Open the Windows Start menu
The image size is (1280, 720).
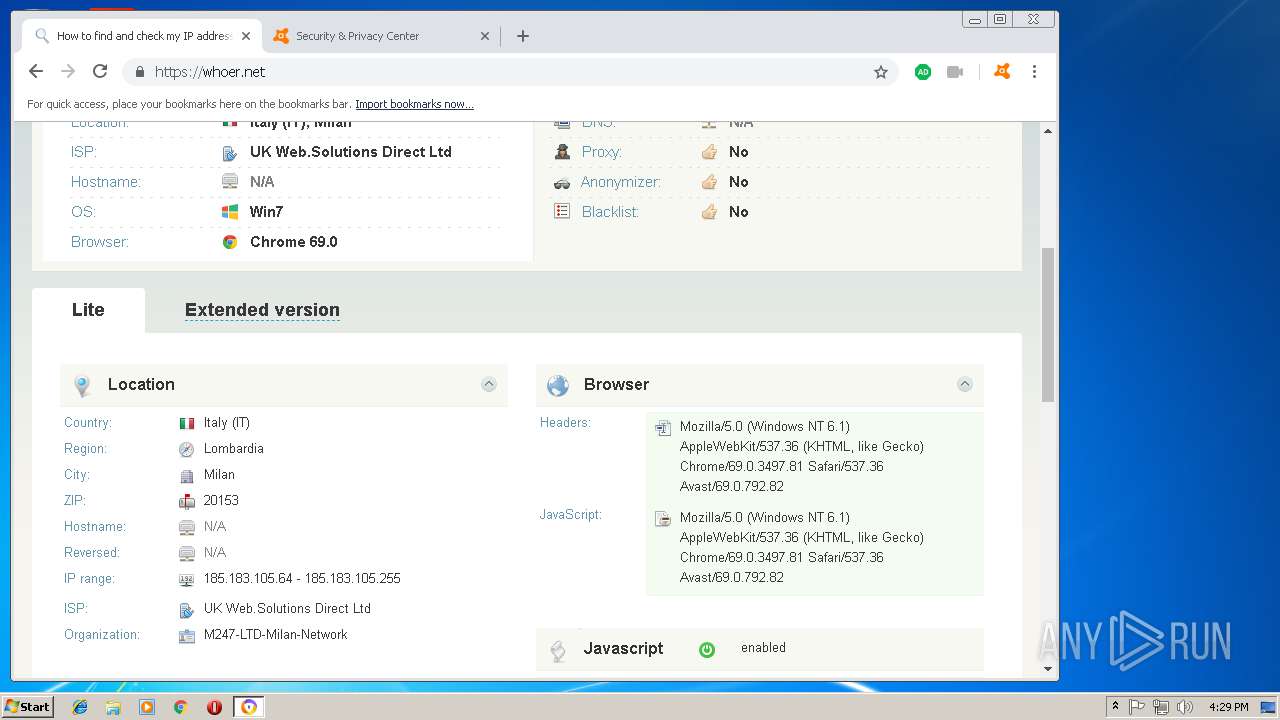28,706
